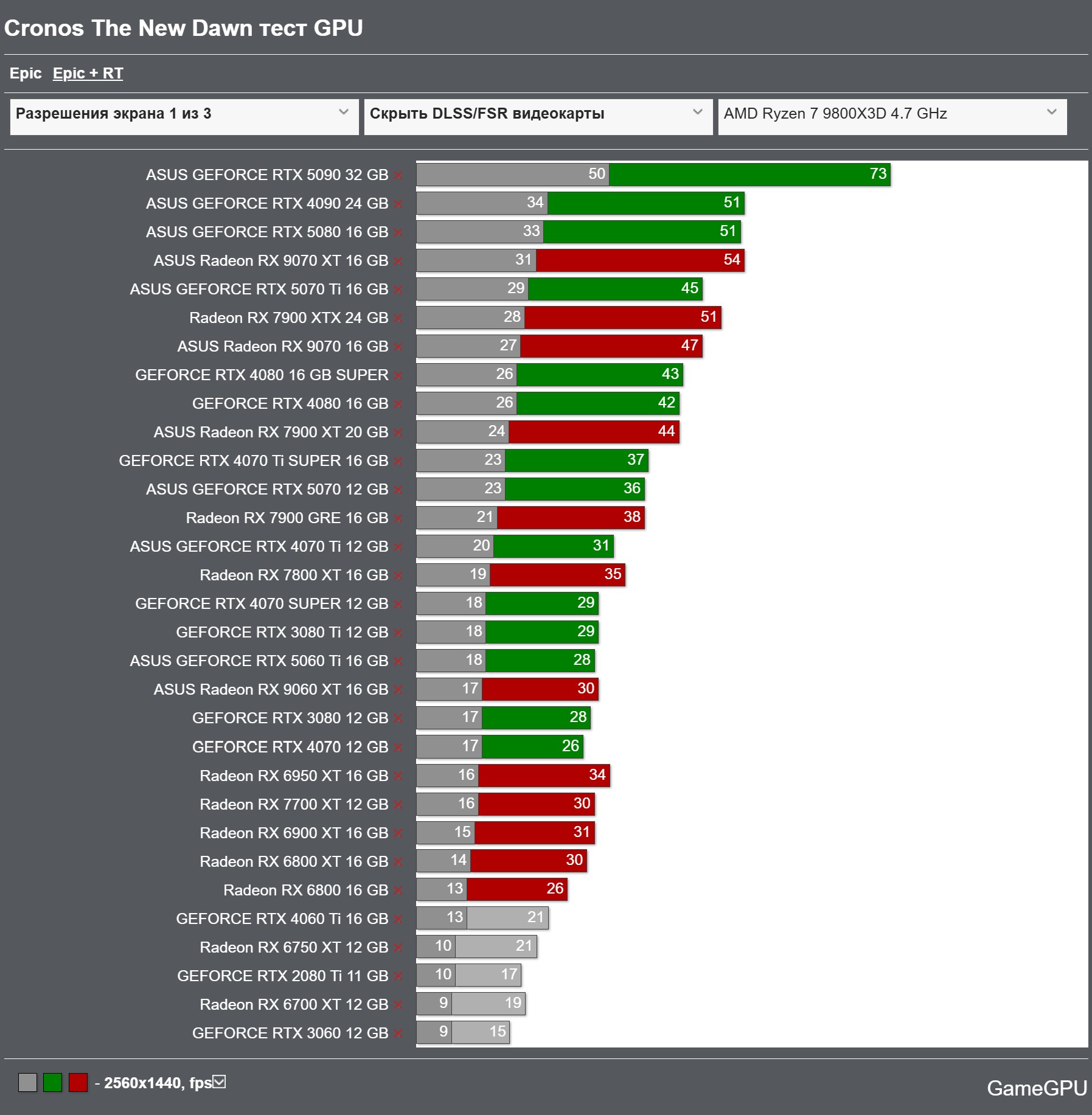Remove GEFORCE RTX 3060 12 GB row
Viewport: 1092px width, 1115px height.
(x=398, y=1033)
